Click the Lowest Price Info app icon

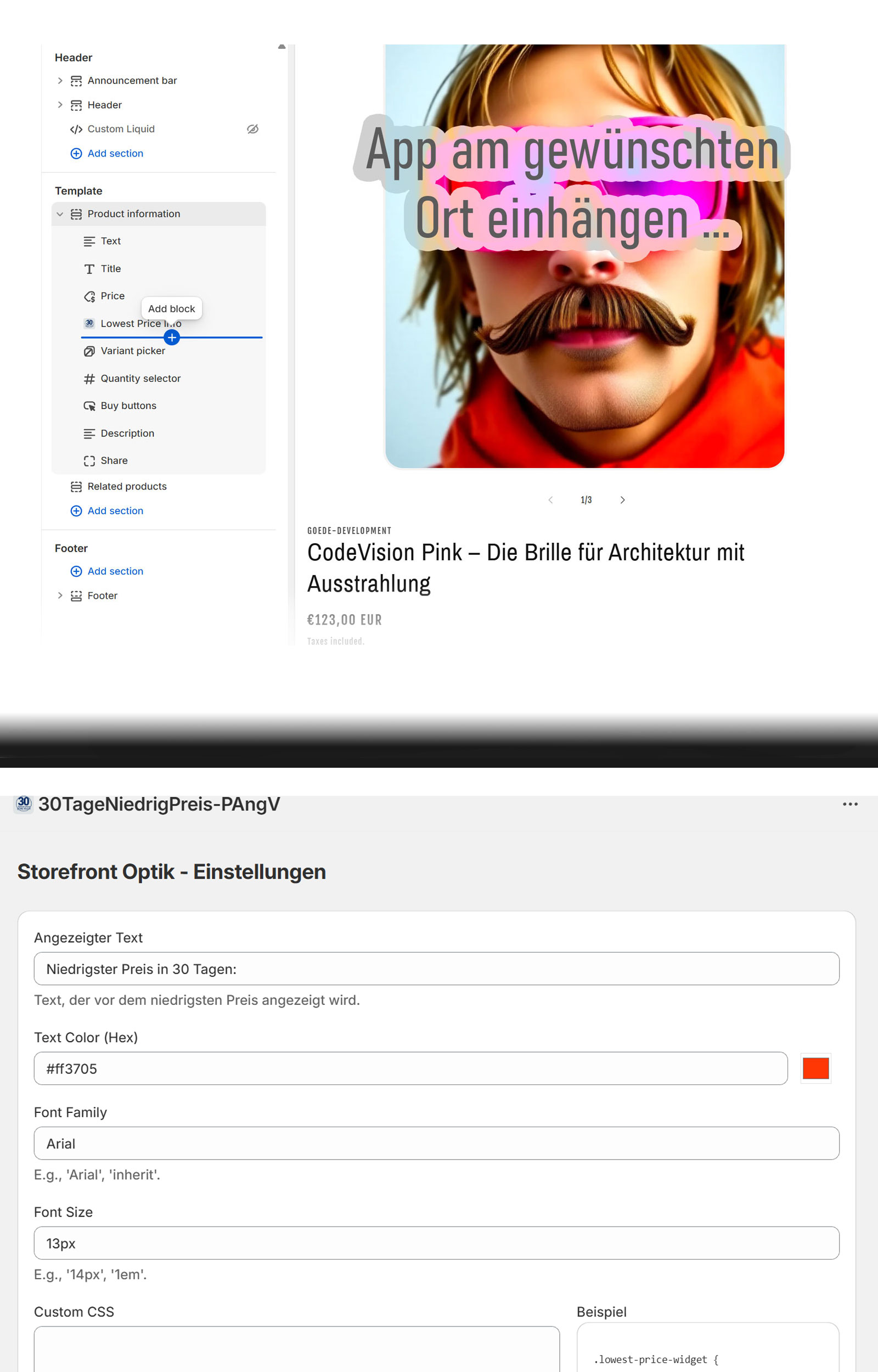pyautogui.click(x=89, y=323)
